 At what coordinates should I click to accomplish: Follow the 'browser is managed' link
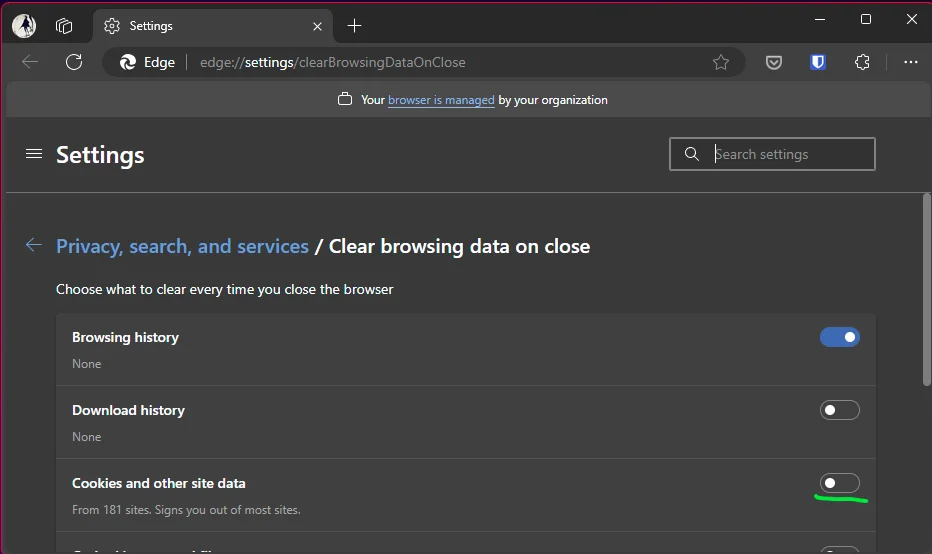point(441,100)
